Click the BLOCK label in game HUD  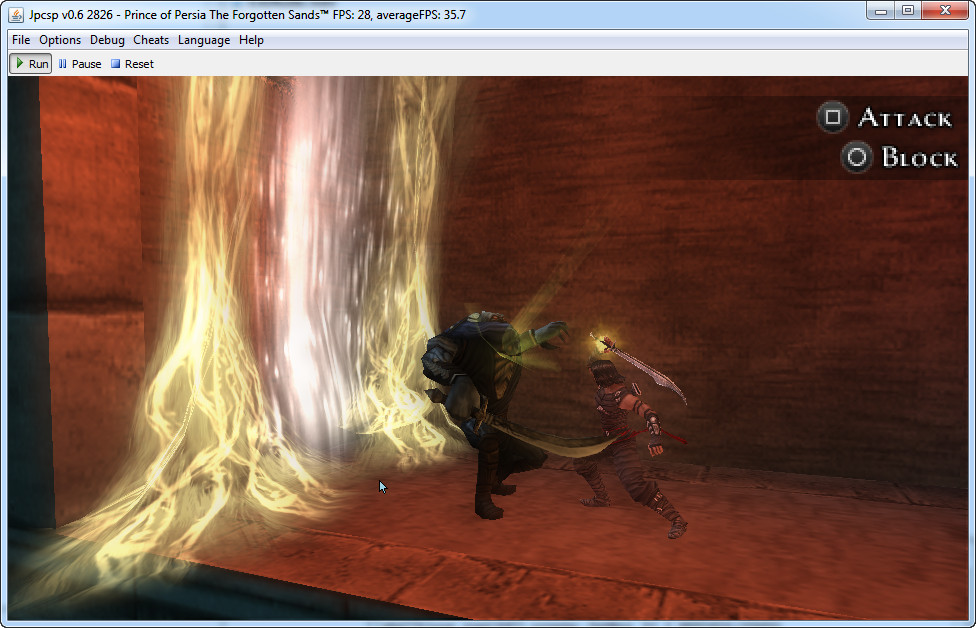[919, 157]
